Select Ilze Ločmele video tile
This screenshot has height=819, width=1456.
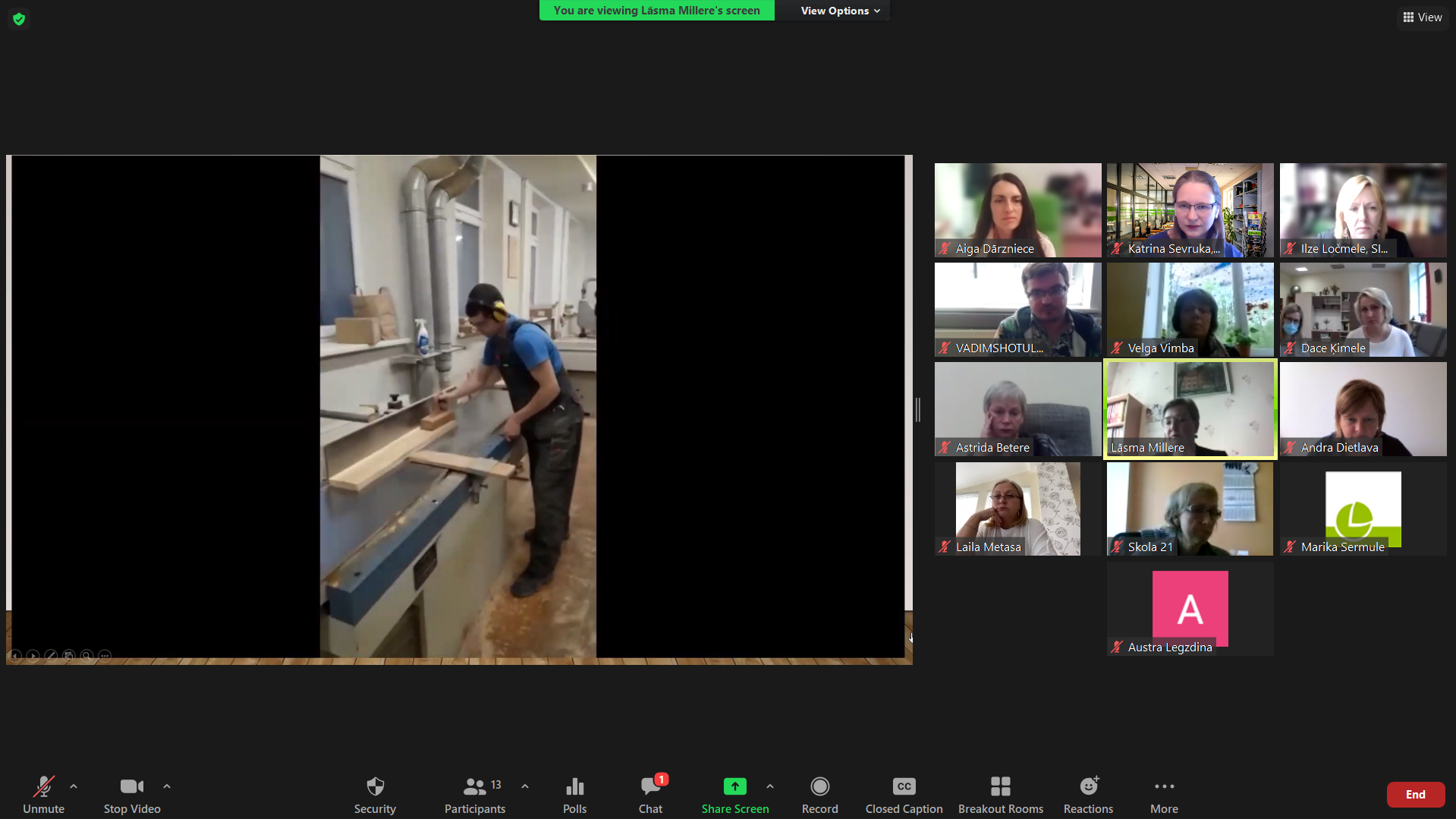pyautogui.click(x=1363, y=210)
